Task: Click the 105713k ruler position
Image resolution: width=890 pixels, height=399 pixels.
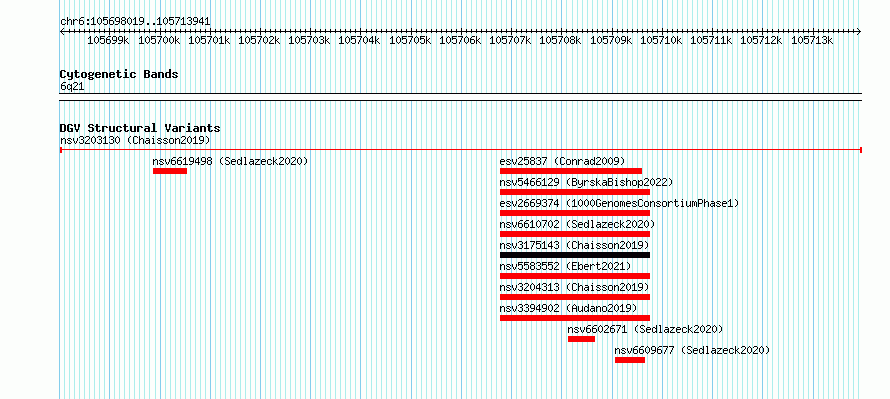Action: click(x=812, y=40)
